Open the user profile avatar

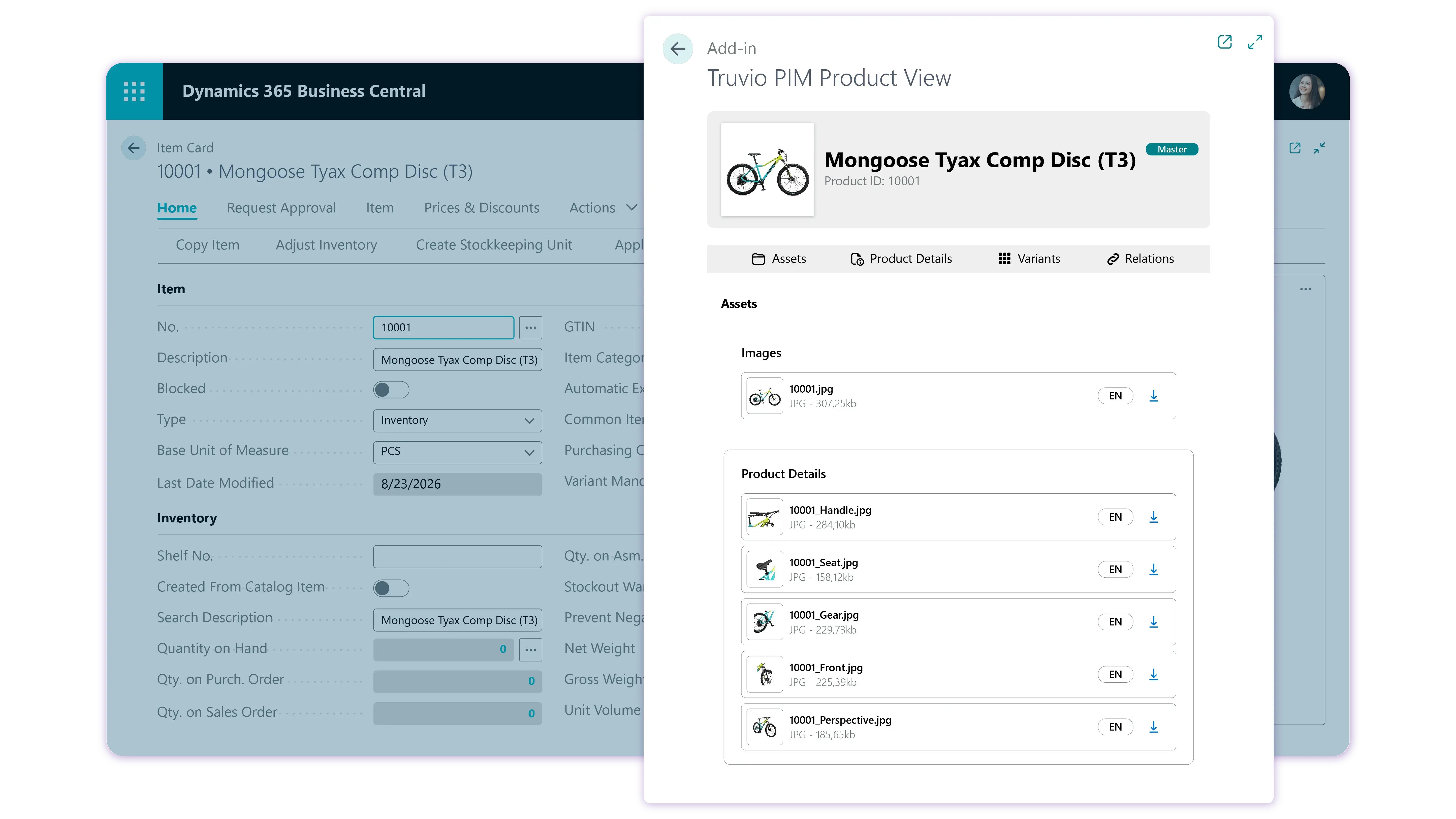tap(1307, 91)
